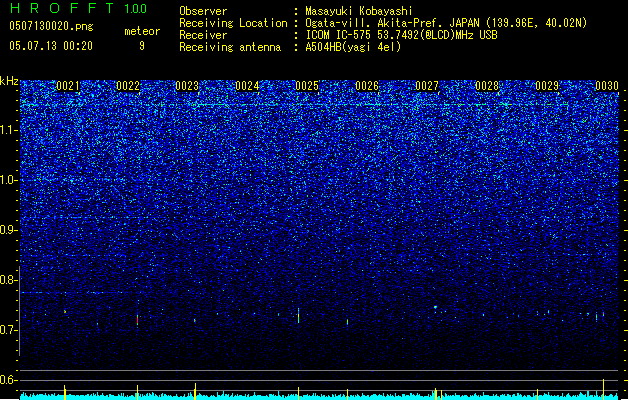Screen dimensions: 629x400
Task: Click the 0025 time marker
Action: tap(307, 86)
